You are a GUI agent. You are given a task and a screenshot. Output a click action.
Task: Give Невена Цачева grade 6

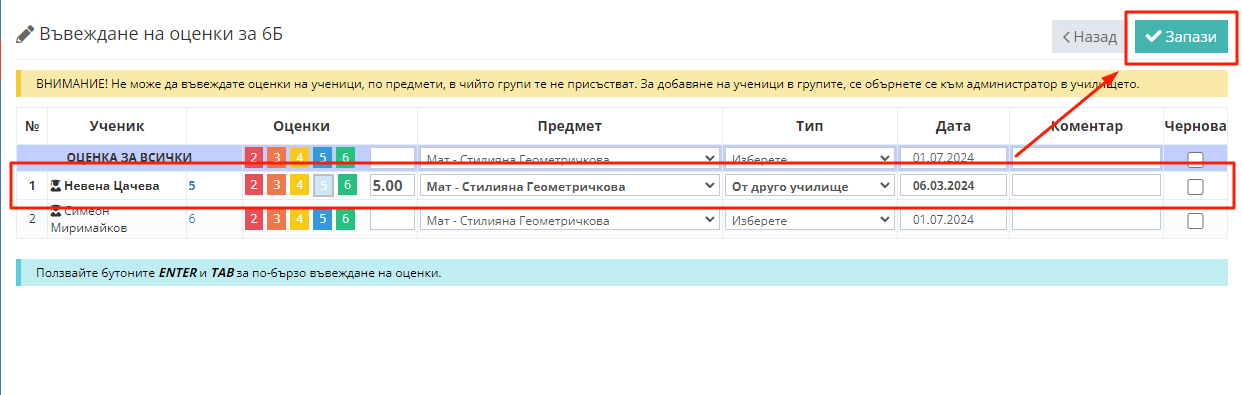tap(346, 185)
